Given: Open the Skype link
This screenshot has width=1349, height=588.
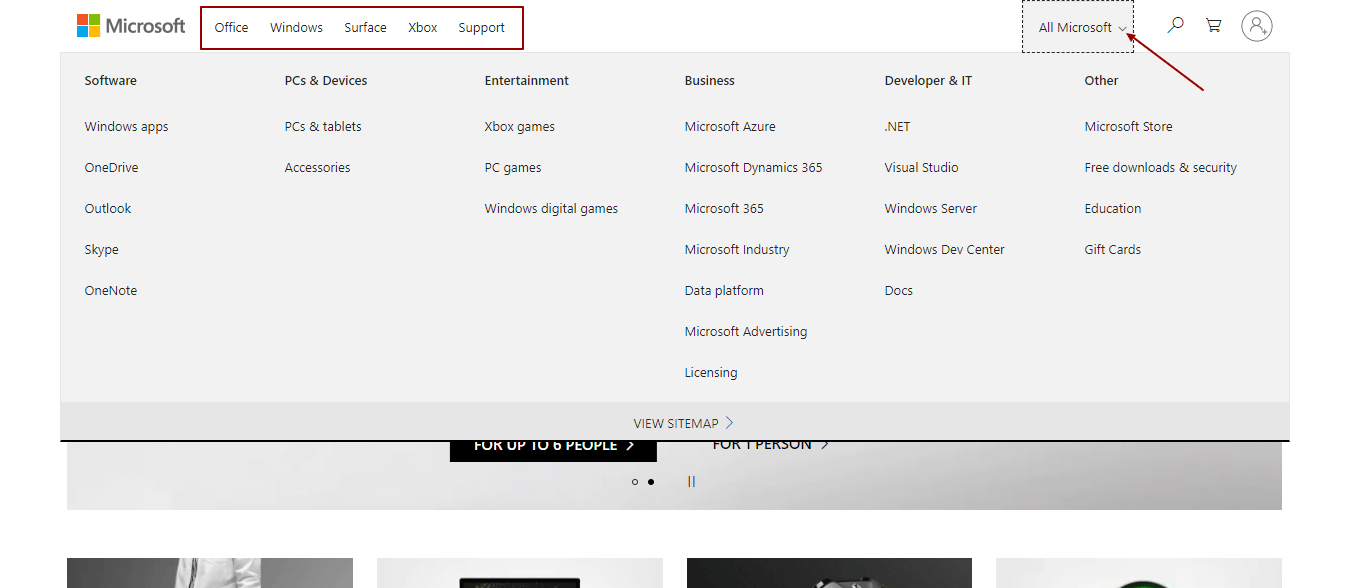Looking at the screenshot, I should coord(101,249).
